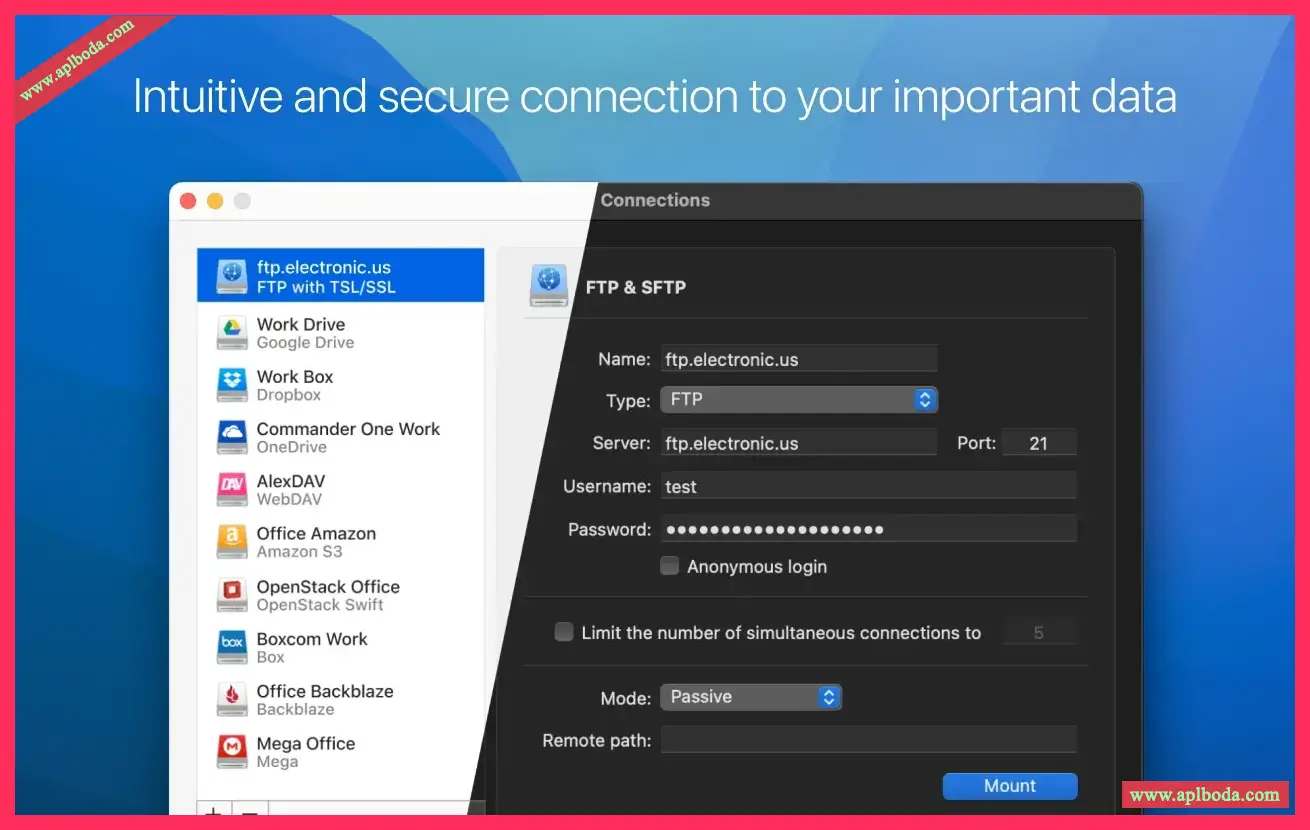Viewport: 1310px width, 830px height.
Task: Toggle limit simultaneous connections checkbox
Action: (564, 632)
